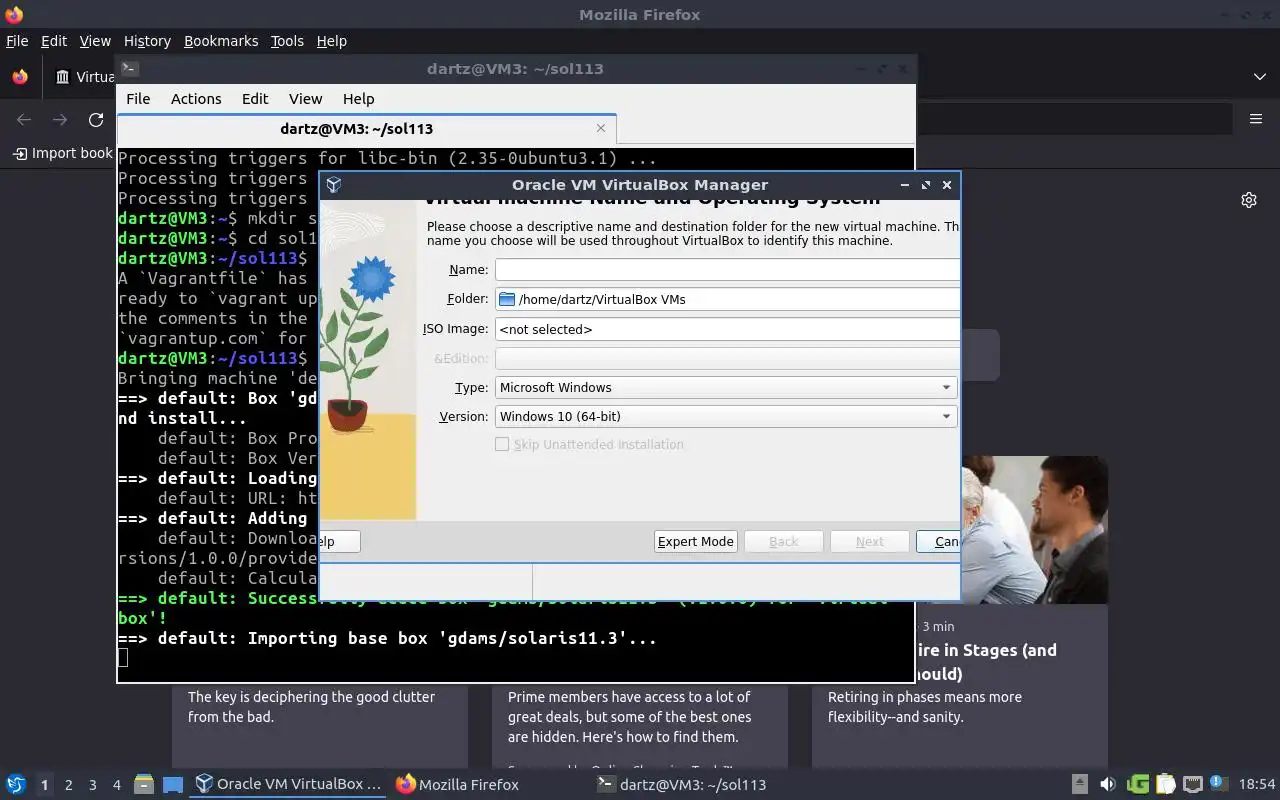
Task: Click the Expert Mode button
Action: pos(696,541)
